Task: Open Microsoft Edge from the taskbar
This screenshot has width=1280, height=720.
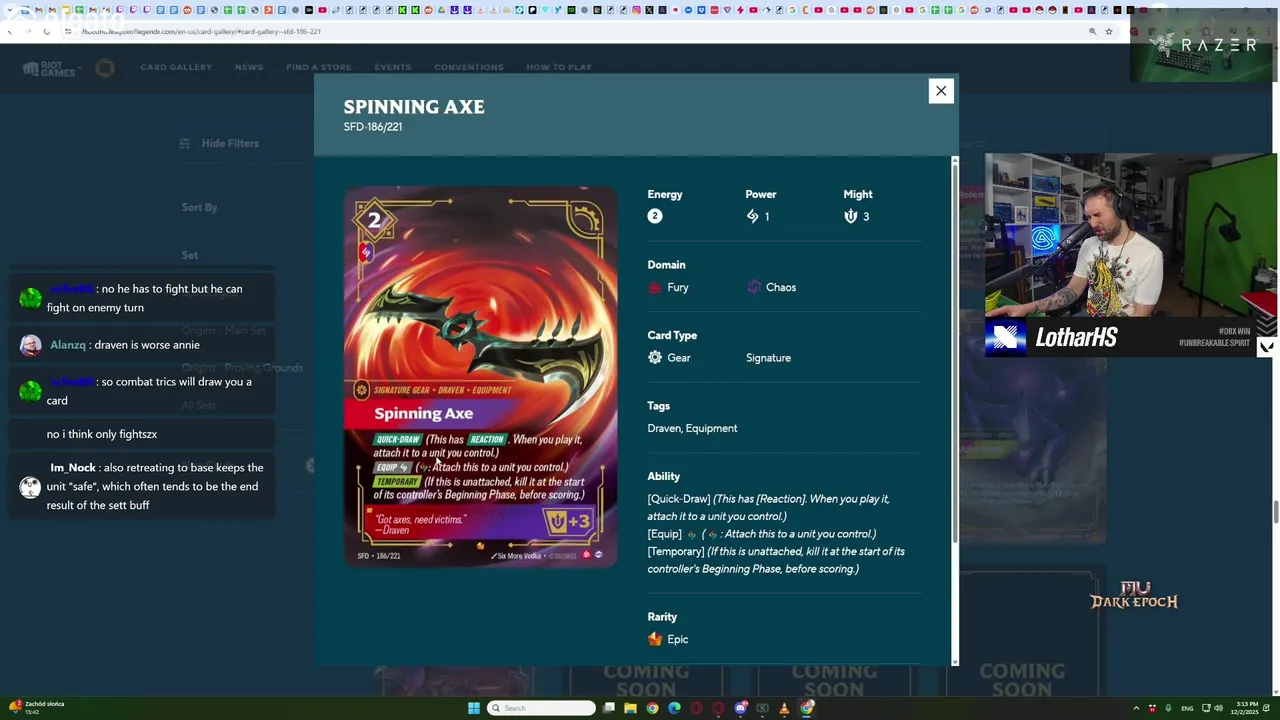Action: pyautogui.click(x=674, y=708)
